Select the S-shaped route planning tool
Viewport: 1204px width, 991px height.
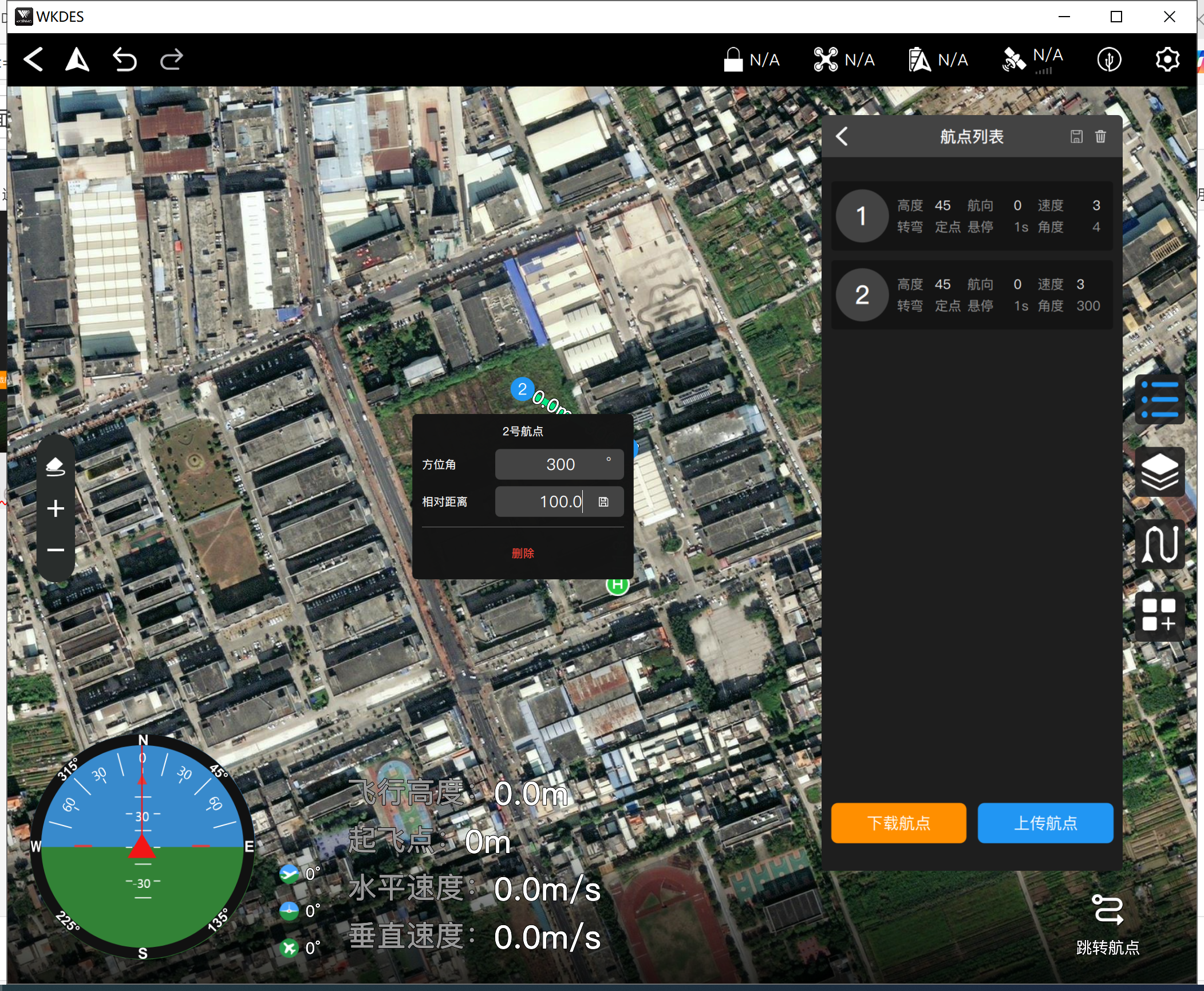(x=1159, y=544)
